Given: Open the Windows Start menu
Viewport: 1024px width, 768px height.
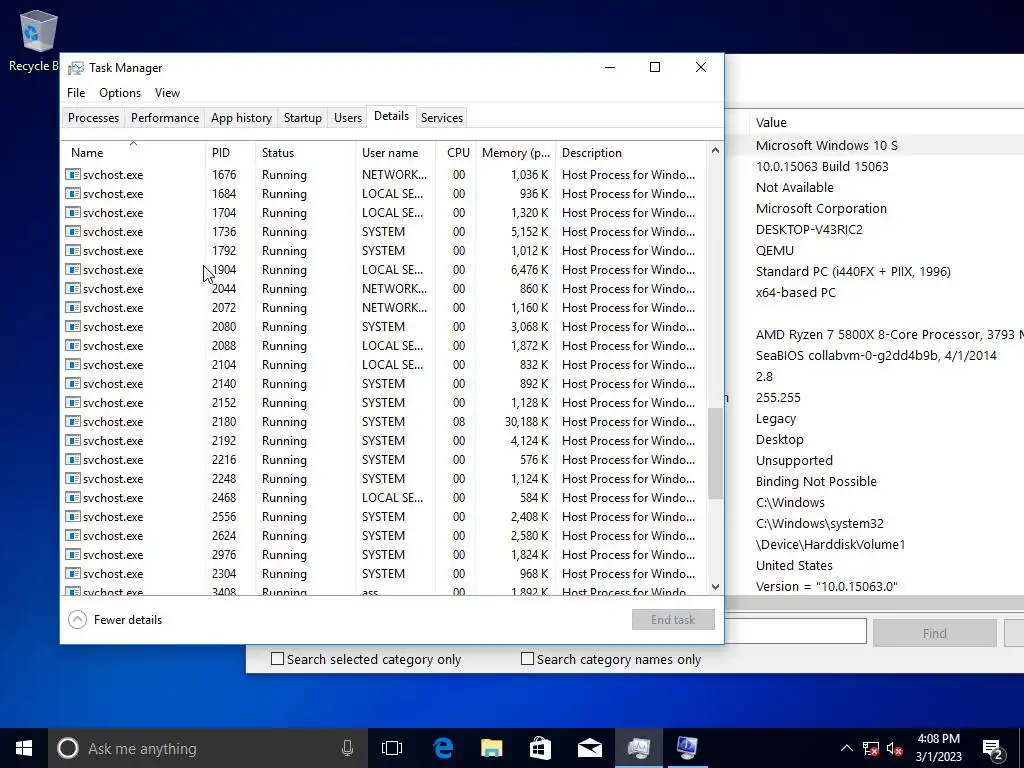Looking at the screenshot, I should pos(24,748).
